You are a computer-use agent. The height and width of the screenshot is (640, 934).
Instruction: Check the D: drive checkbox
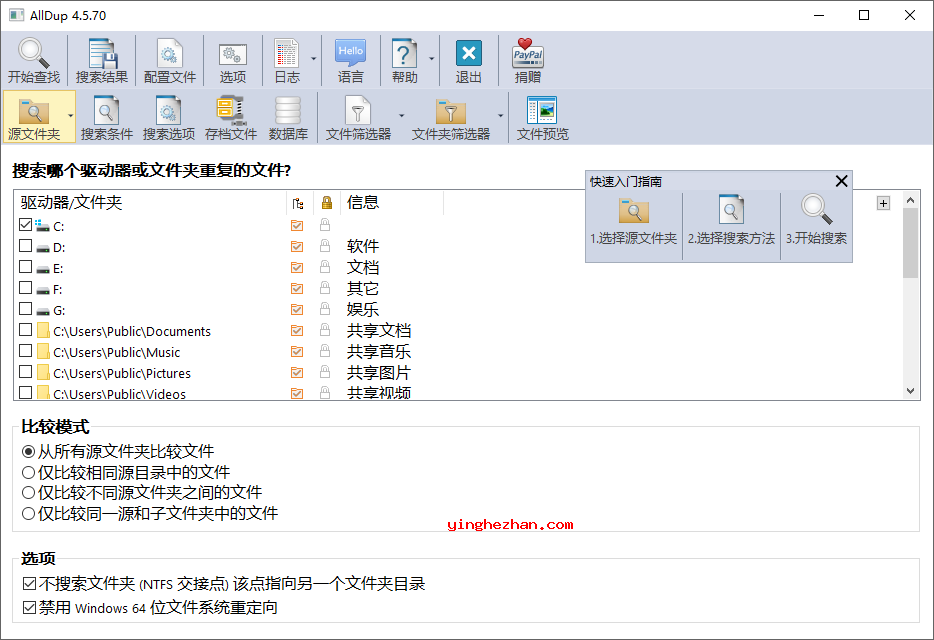pos(26,246)
